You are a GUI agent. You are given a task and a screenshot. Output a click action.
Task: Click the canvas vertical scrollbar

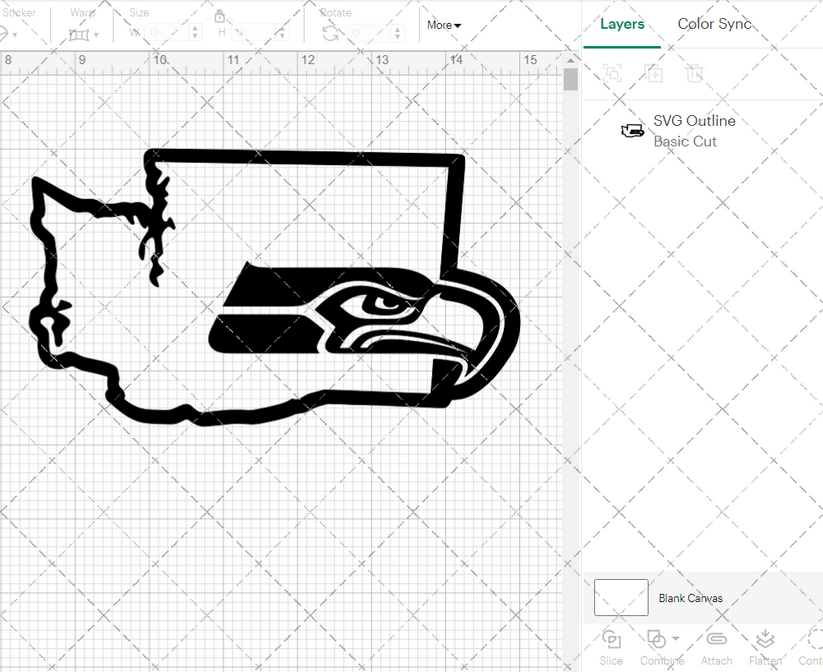click(571, 78)
